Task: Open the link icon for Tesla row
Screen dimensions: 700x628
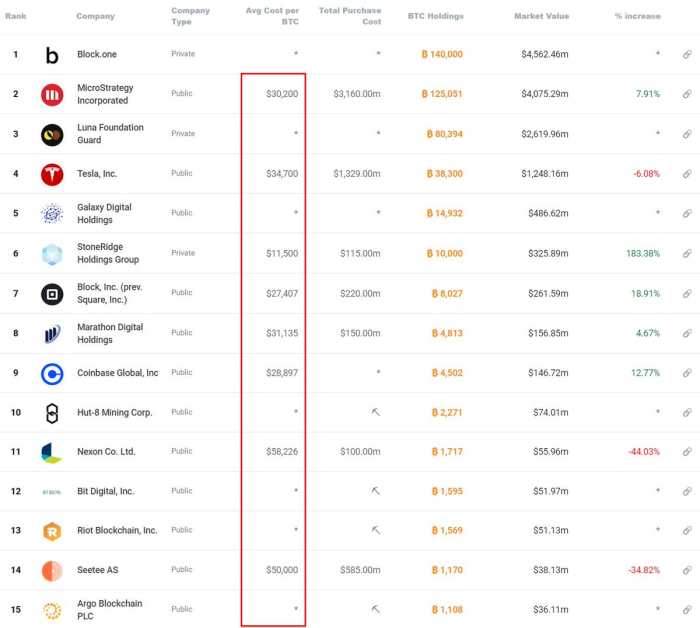Action: click(x=687, y=174)
